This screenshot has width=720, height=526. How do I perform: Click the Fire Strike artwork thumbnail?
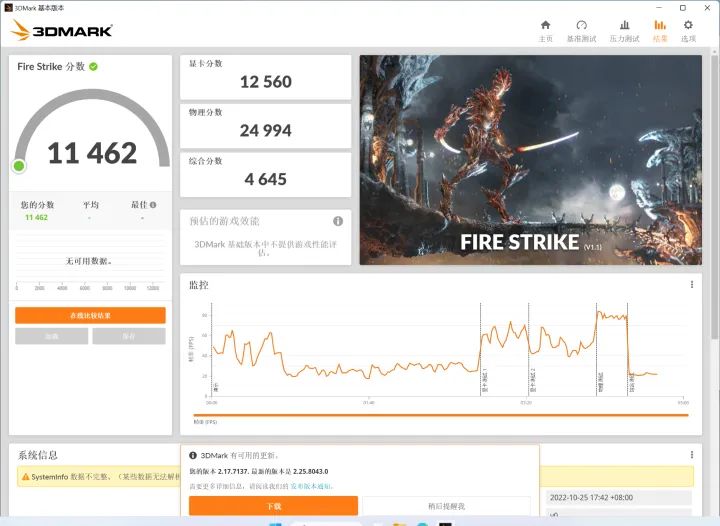coord(530,160)
